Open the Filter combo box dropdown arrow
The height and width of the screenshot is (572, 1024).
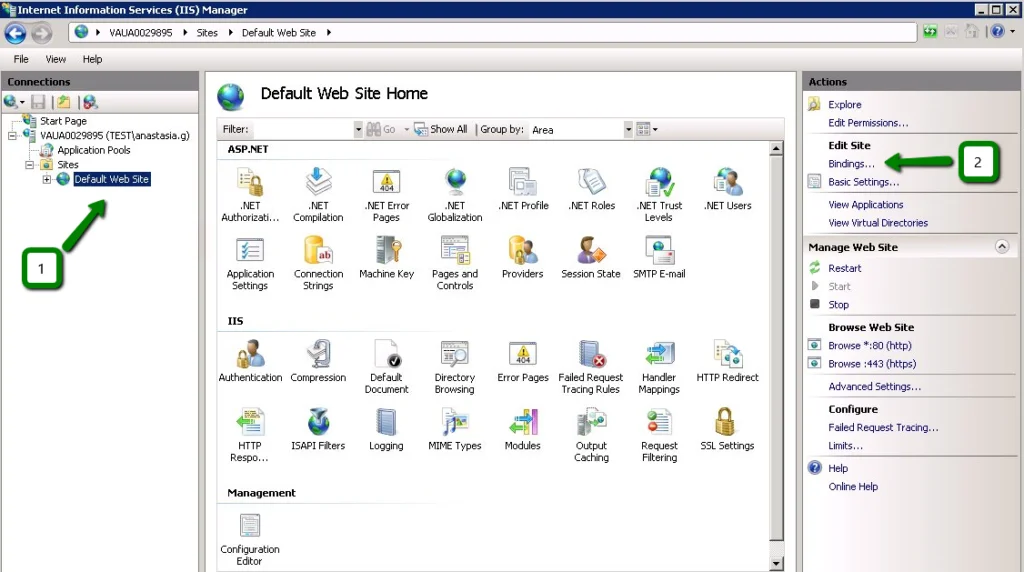358,130
